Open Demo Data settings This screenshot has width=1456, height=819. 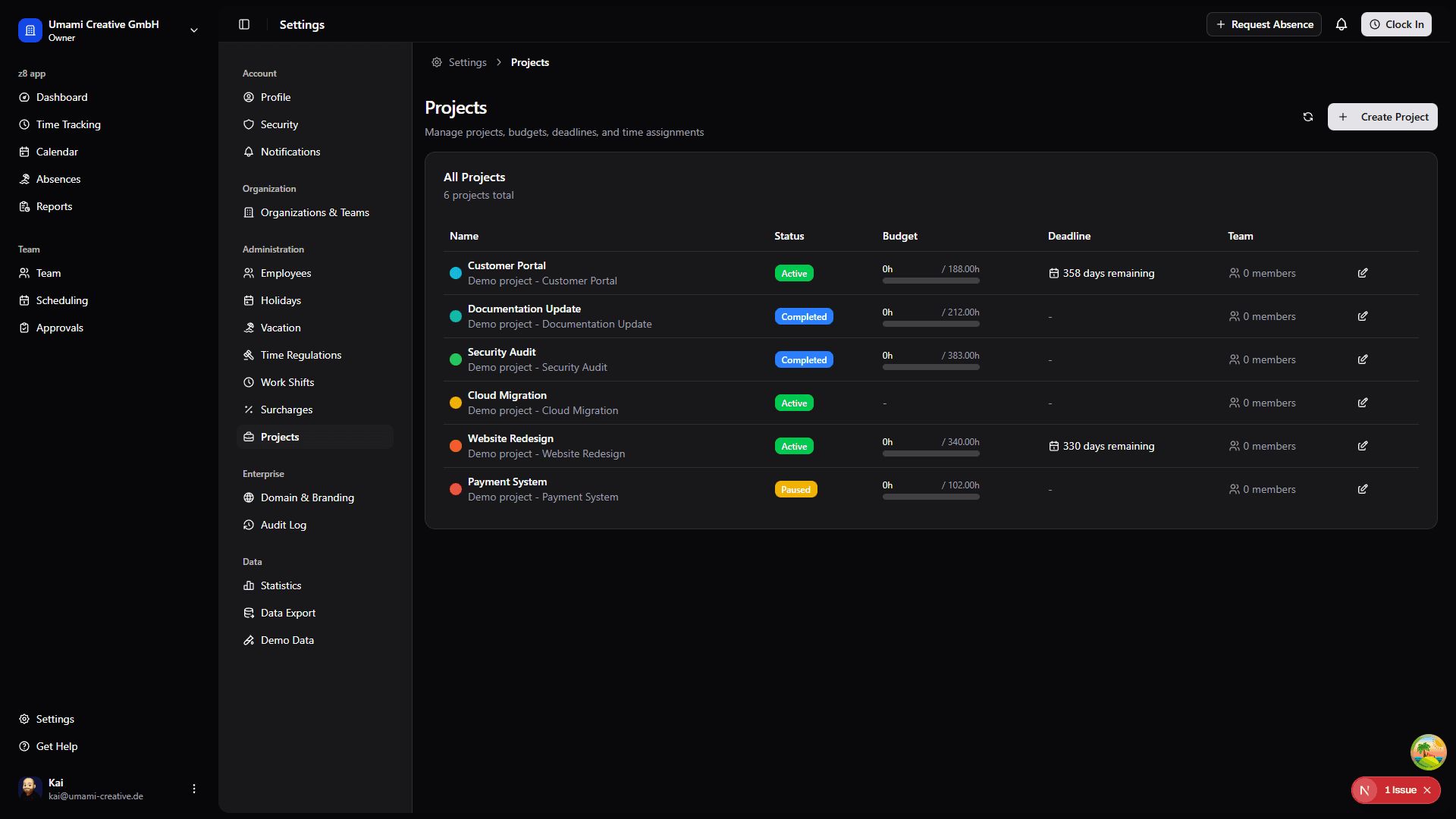tap(287, 639)
